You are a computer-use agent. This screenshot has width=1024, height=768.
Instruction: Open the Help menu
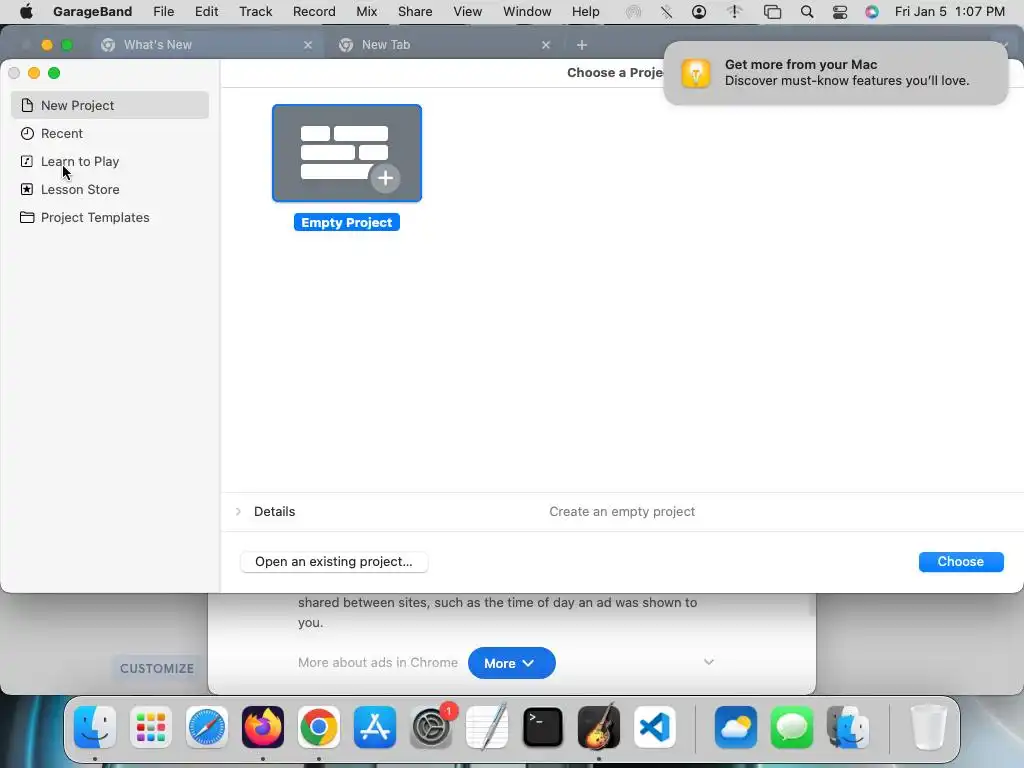(586, 11)
